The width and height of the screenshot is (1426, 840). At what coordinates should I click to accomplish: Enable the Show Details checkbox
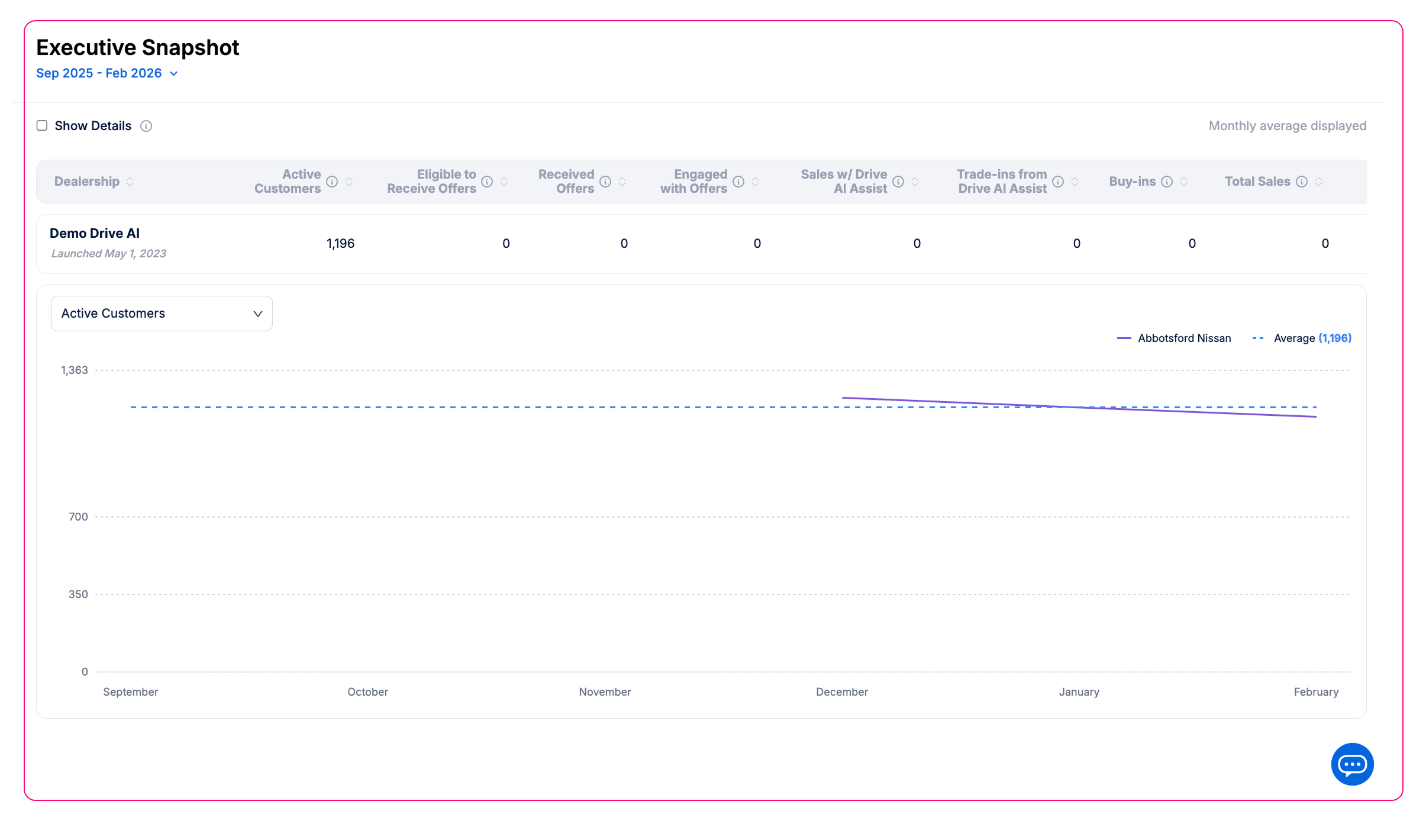pos(42,125)
